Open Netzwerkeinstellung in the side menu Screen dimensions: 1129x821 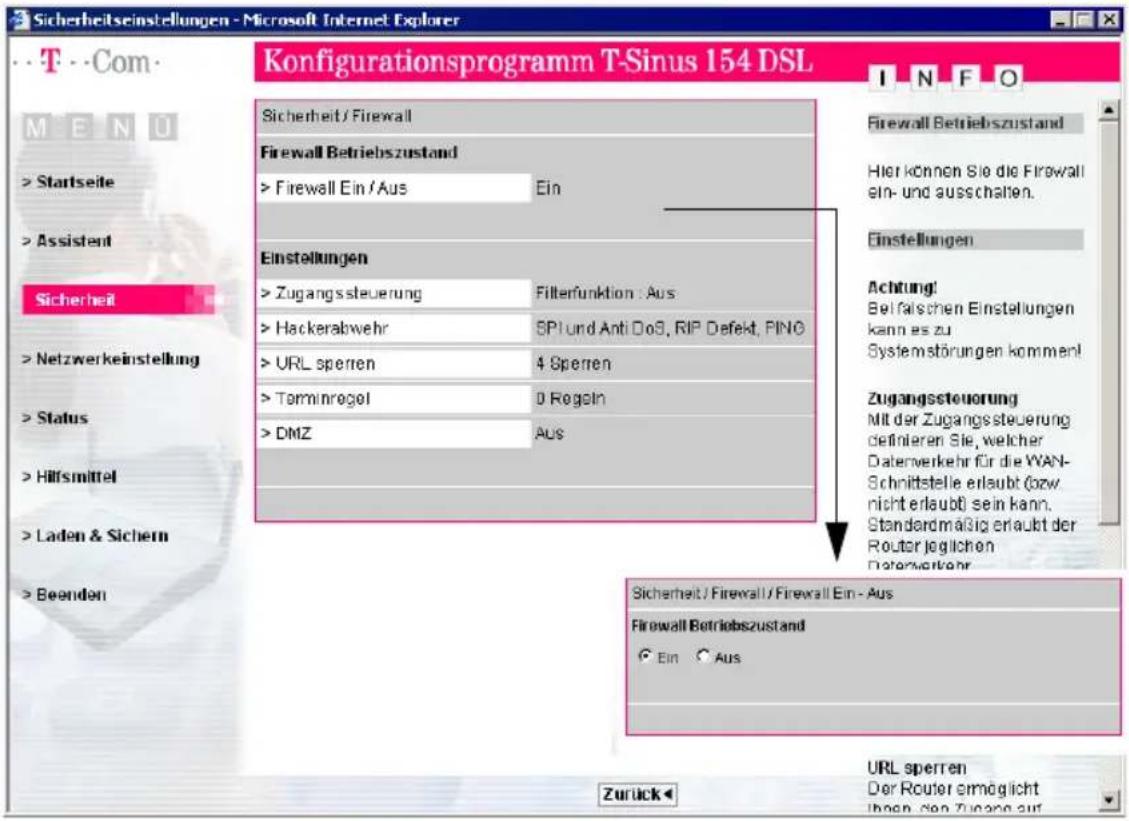pos(111,359)
